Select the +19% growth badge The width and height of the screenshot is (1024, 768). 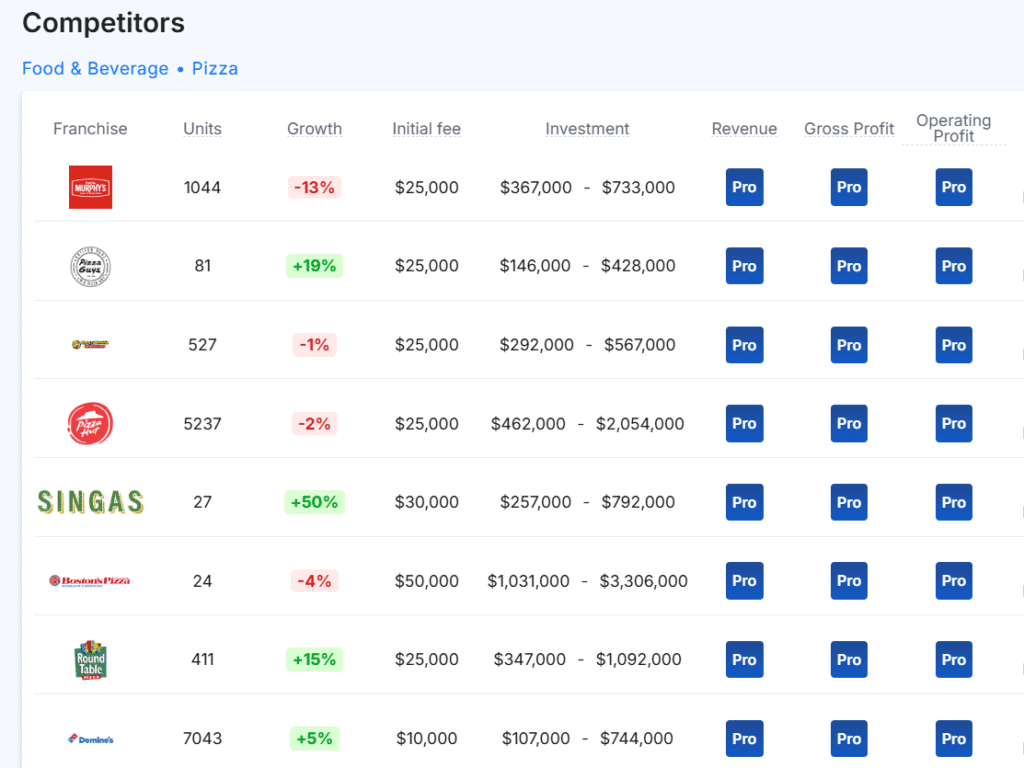coord(314,266)
